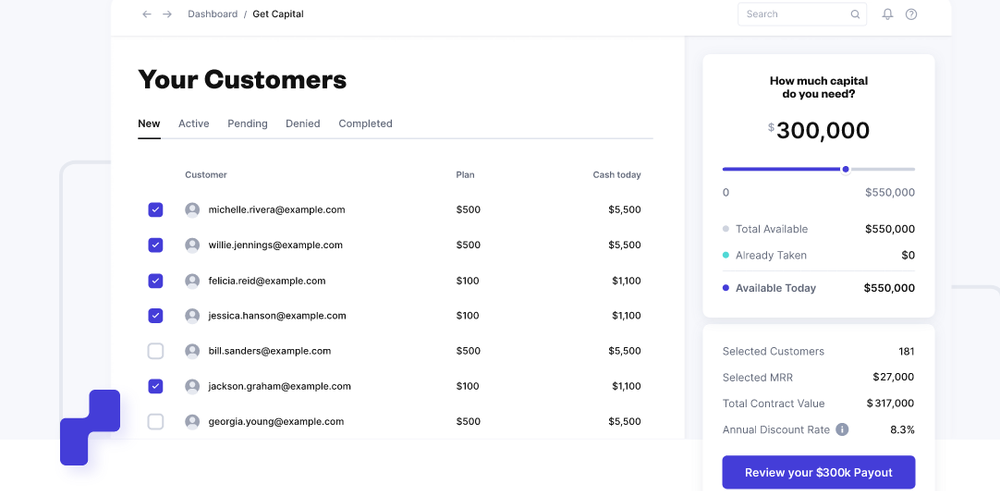Click the 8.3% discount rate value
The height and width of the screenshot is (491, 1000).
point(902,430)
